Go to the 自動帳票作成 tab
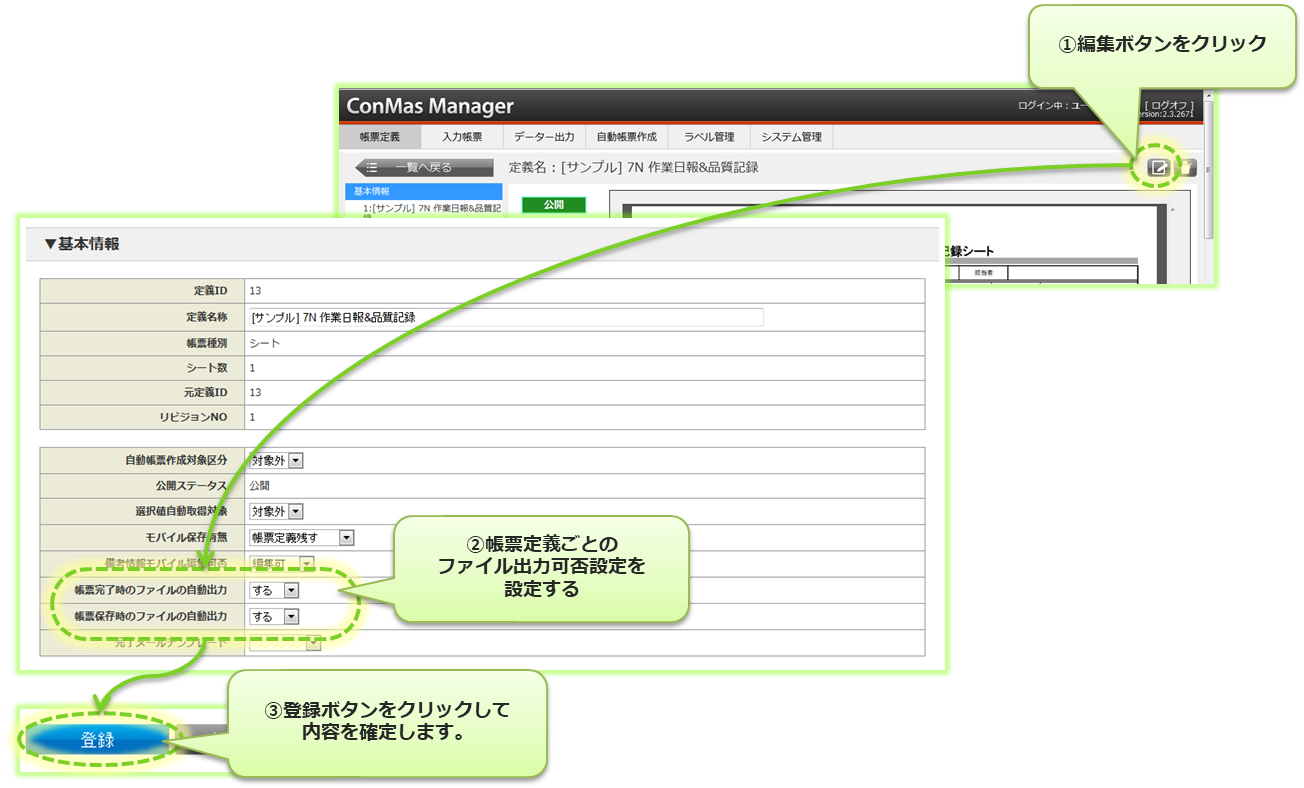Screen dimensions: 1304x788 point(626,137)
